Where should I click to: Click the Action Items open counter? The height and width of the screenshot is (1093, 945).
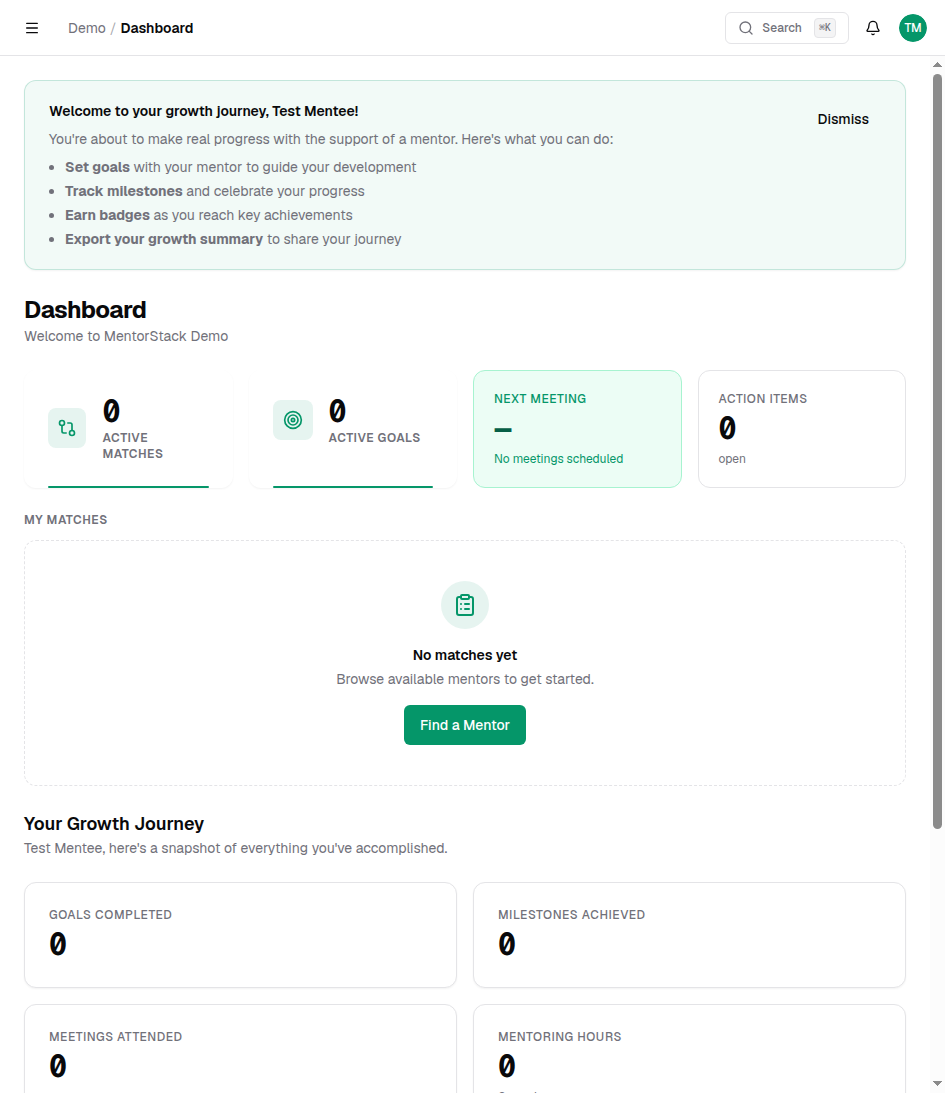728,428
